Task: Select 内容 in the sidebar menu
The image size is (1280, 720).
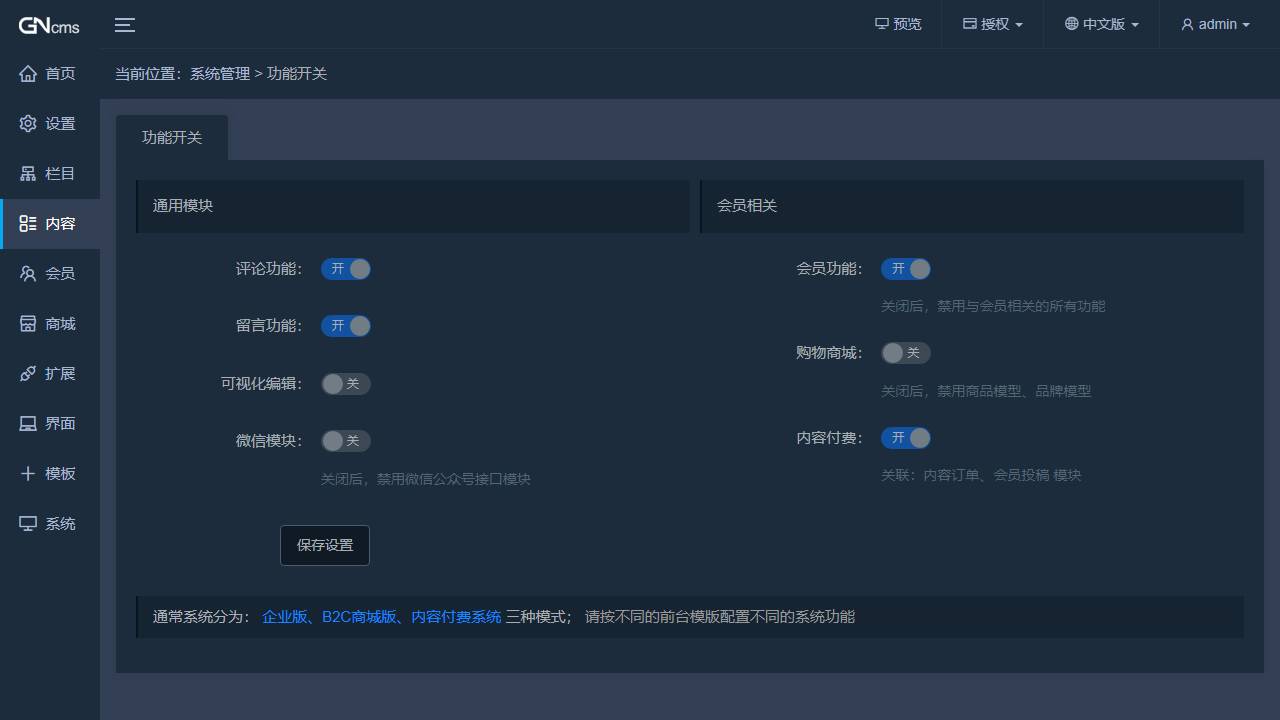Action: pyautogui.click(x=27, y=223)
